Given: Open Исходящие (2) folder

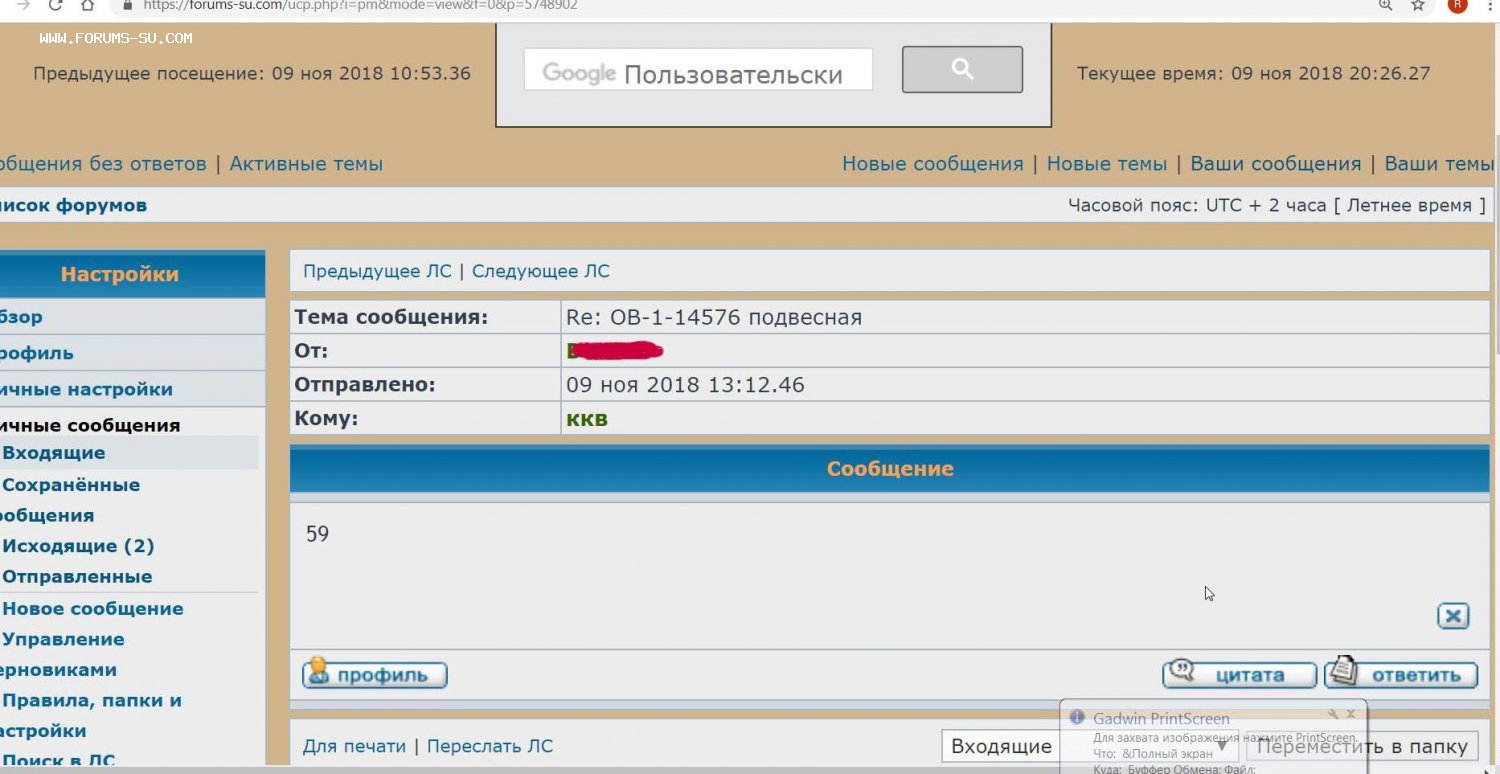Looking at the screenshot, I should [78, 546].
